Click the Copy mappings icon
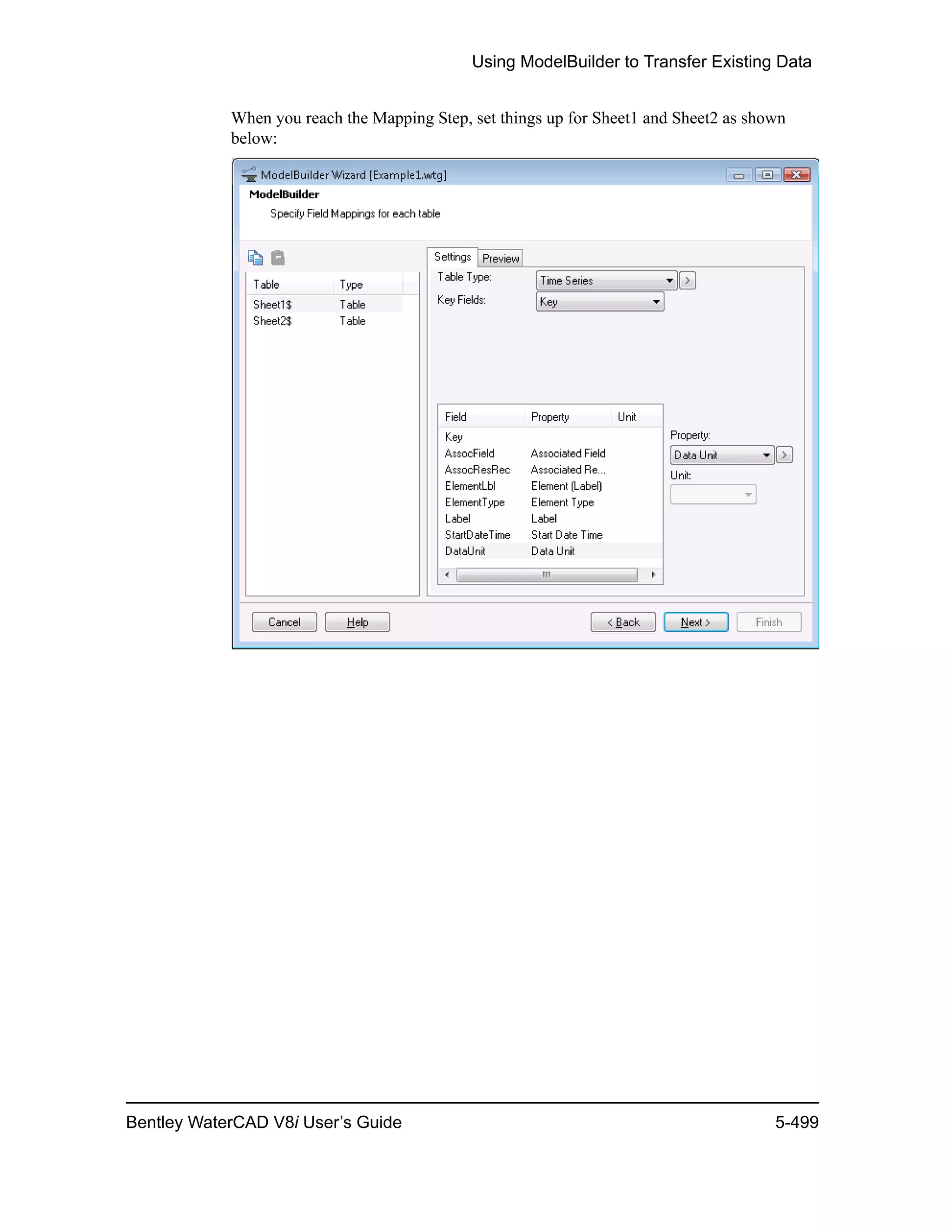The width and height of the screenshot is (952, 1232). click(x=256, y=258)
